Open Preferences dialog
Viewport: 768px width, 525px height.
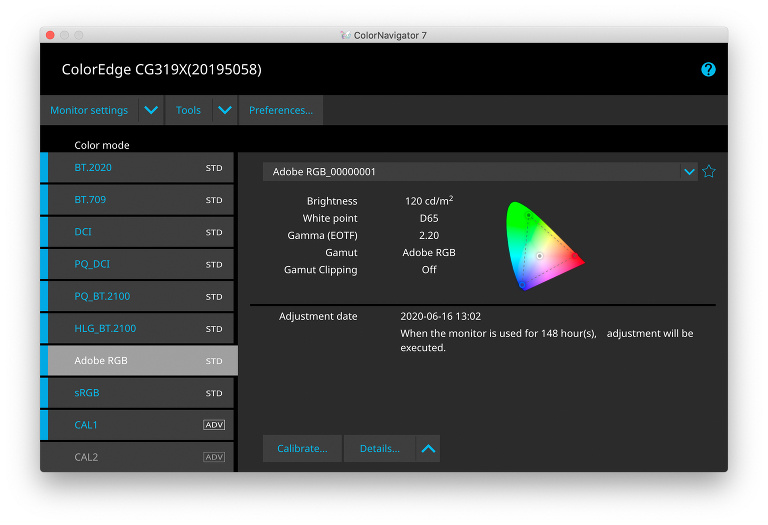pyautogui.click(x=281, y=110)
